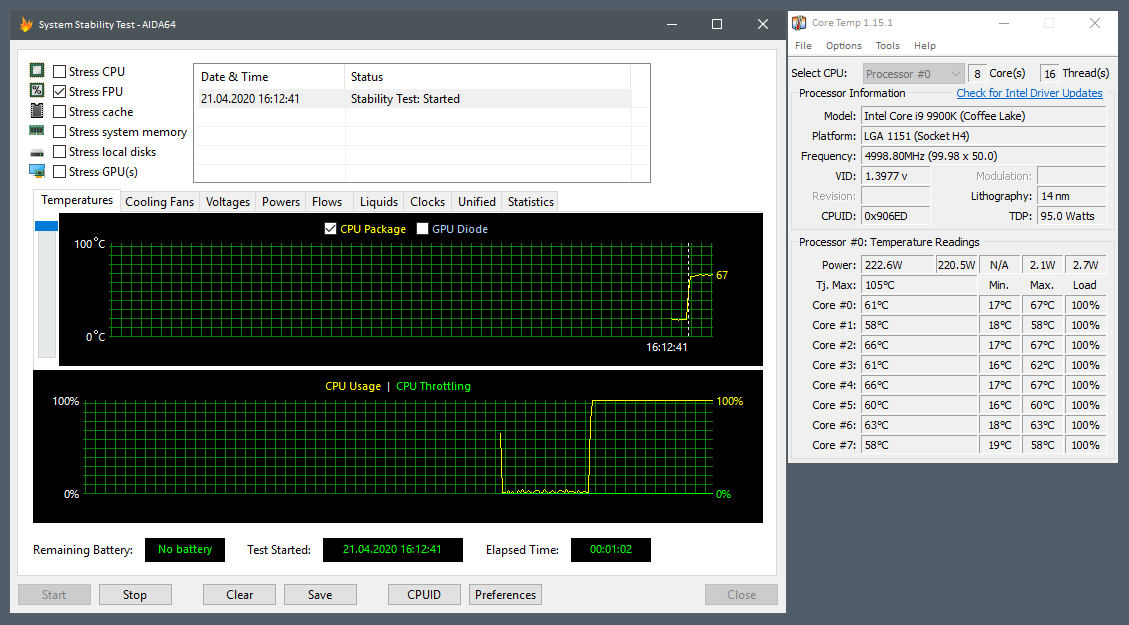Image resolution: width=1129 pixels, height=625 pixels.
Task: Minimize the AIDA64 System Stability Test window
Action: click(672, 24)
